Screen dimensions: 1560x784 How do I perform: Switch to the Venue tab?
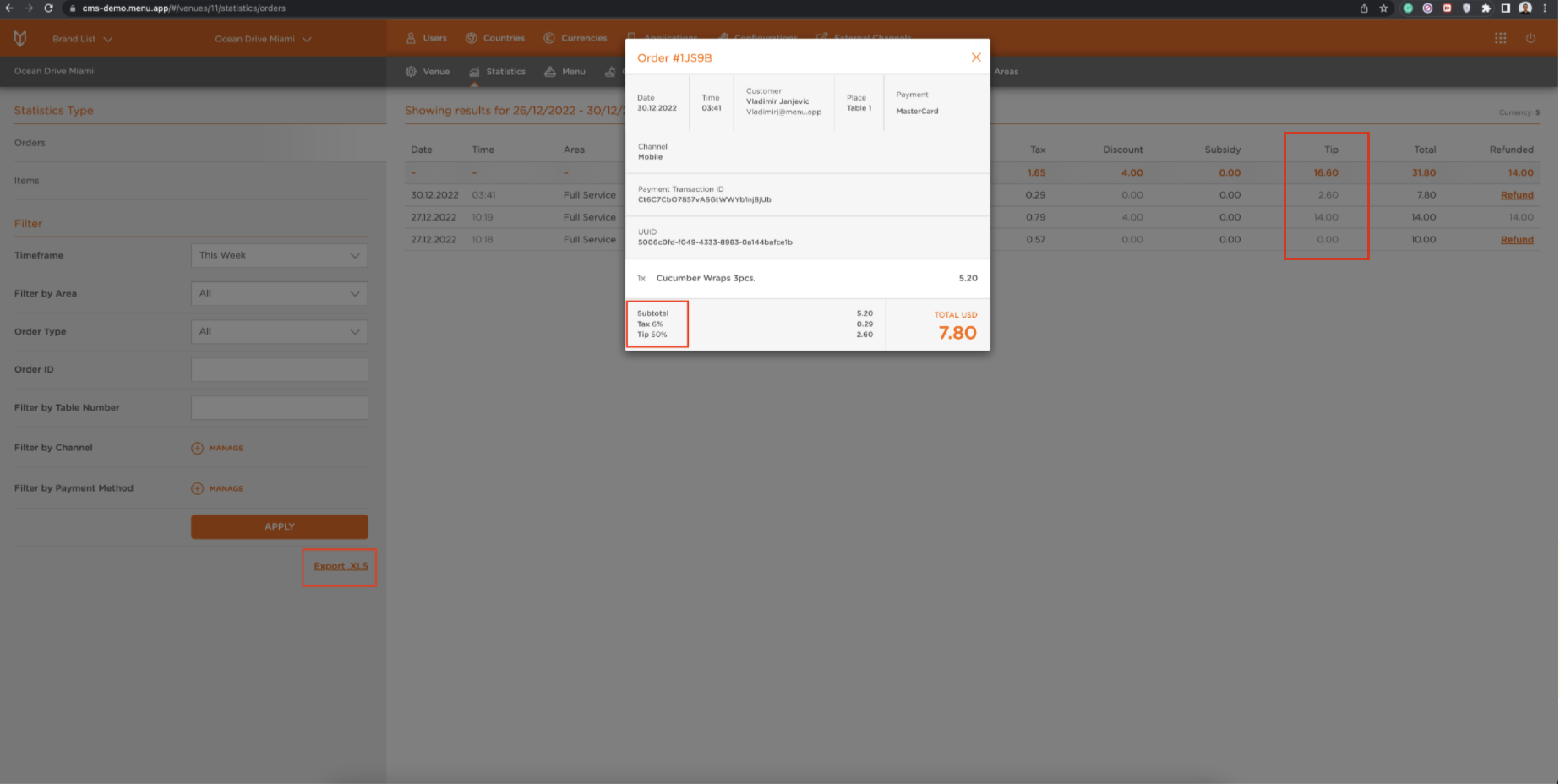pyautogui.click(x=428, y=72)
